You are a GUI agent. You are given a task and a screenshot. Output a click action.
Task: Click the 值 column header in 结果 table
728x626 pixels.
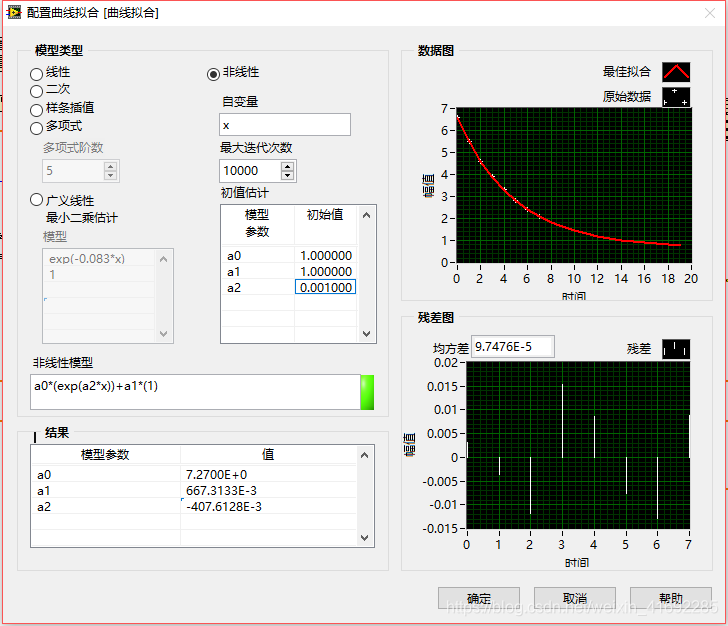click(x=268, y=455)
